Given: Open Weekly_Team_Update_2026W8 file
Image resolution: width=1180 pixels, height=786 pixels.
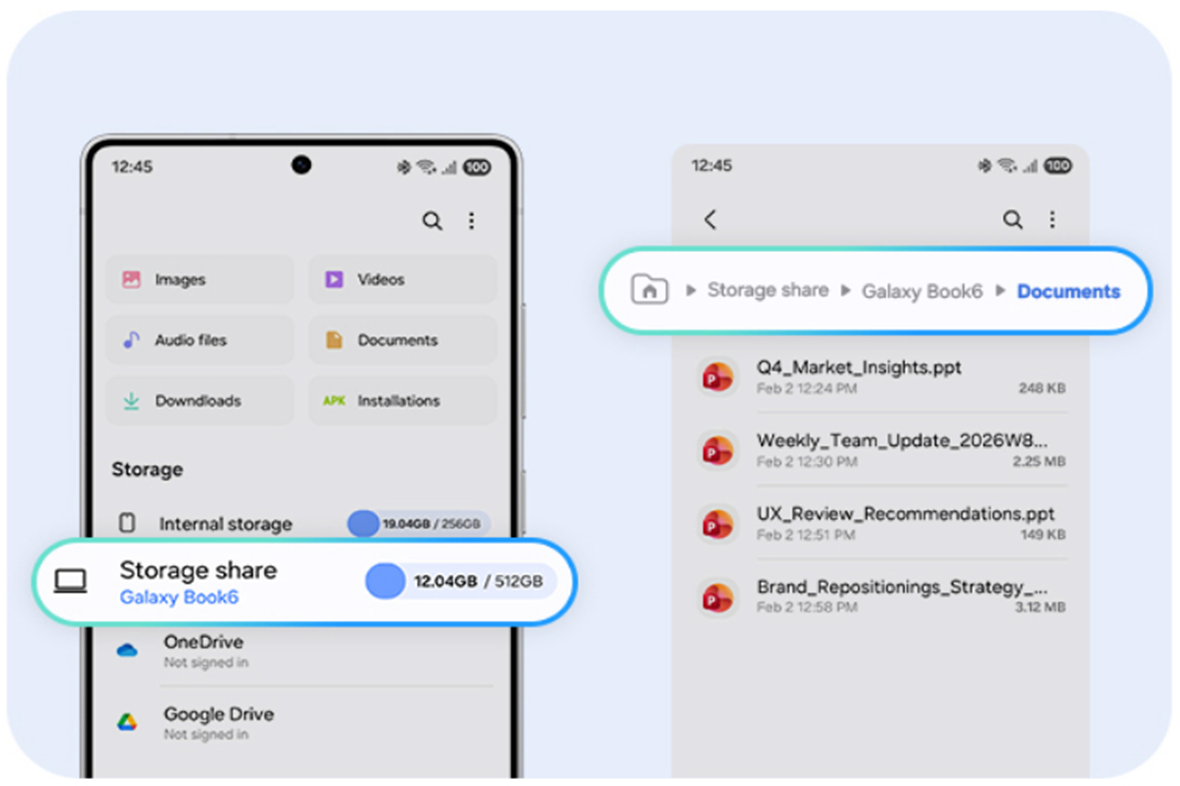Looking at the screenshot, I should [880, 449].
